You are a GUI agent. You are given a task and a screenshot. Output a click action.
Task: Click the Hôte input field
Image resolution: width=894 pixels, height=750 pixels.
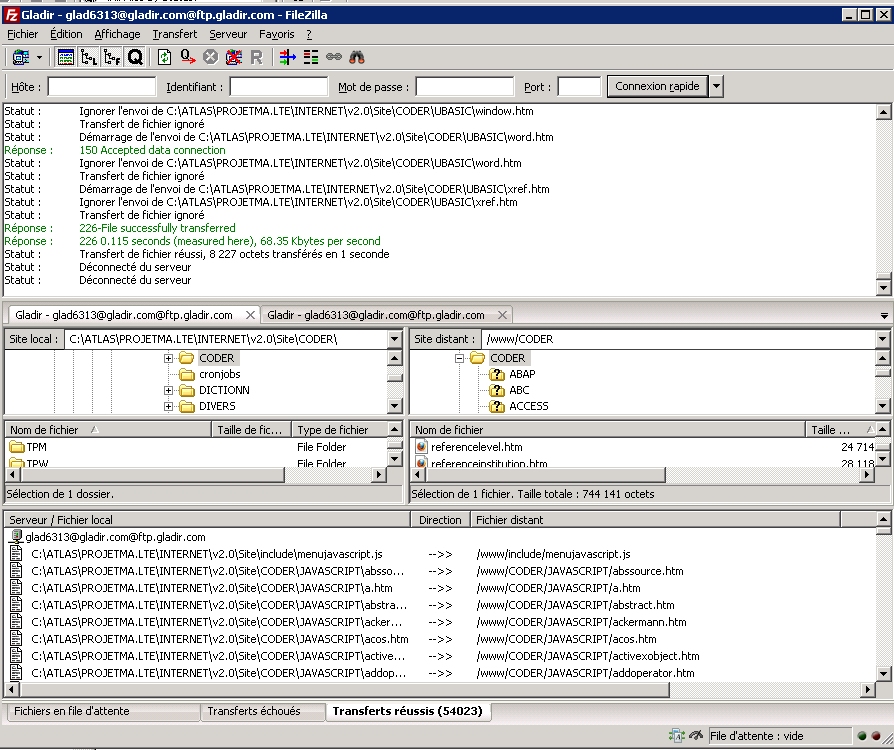tap(102, 87)
